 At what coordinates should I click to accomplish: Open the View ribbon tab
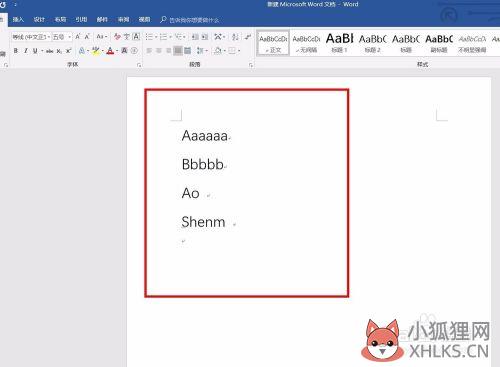point(144,20)
